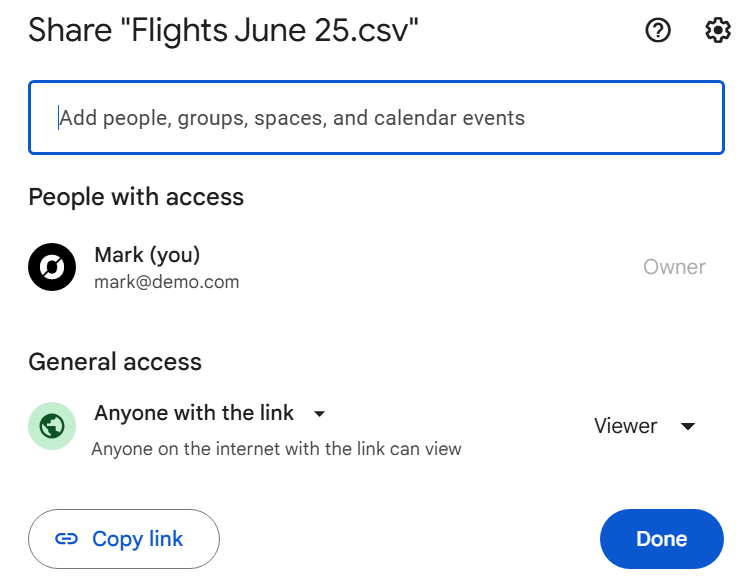The height and width of the screenshot is (579, 755).
Task: Open share settings gear icon
Action: pos(717,31)
